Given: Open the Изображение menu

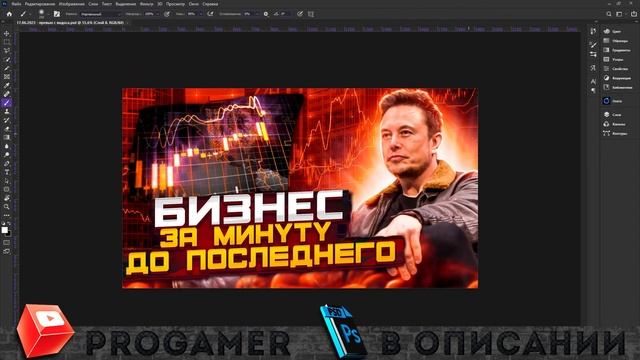Looking at the screenshot, I should click(x=72, y=4).
